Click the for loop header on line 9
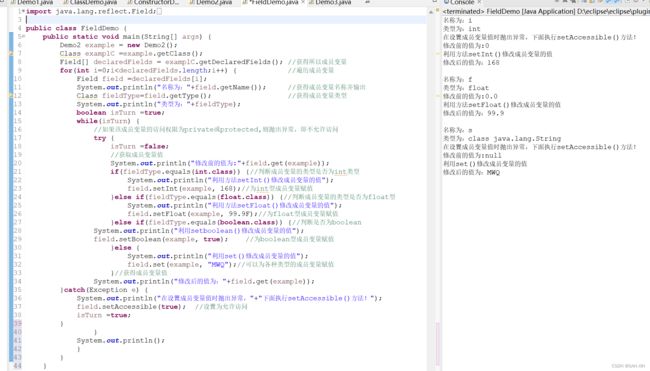Image resolution: width=650 pixels, height=371 pixels. coord(148,70)
